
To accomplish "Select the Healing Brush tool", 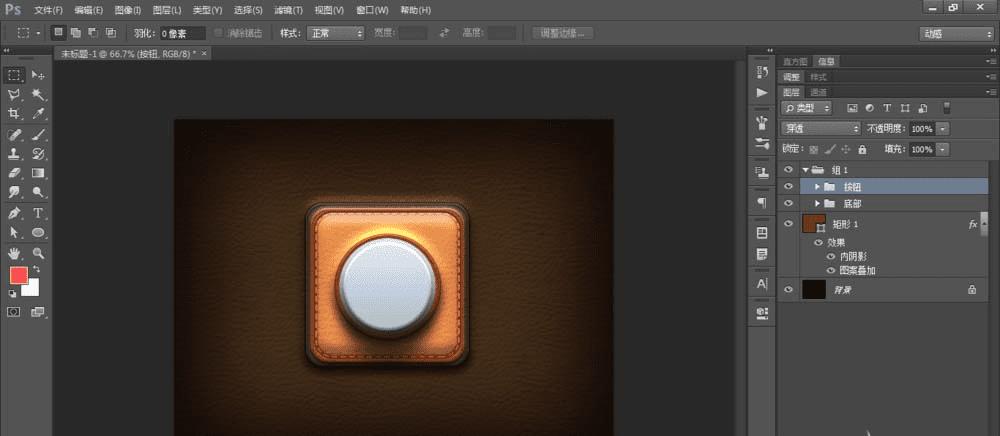I will [14, 134].
